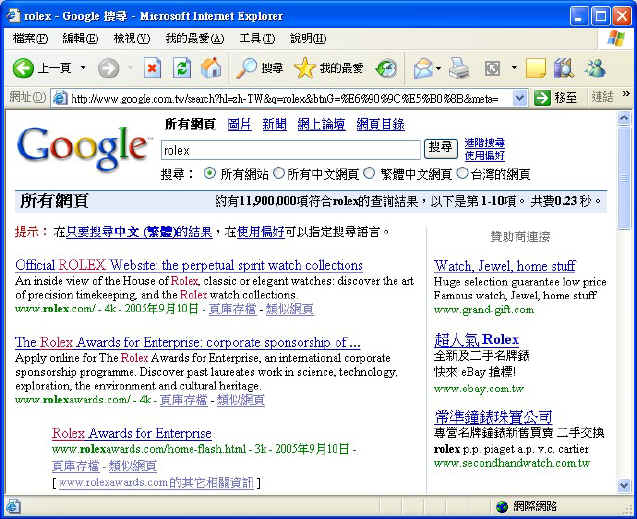637x519 pixels.
Task: Select 所有中文網頁 radio button
Action: (x=279, y=173)
